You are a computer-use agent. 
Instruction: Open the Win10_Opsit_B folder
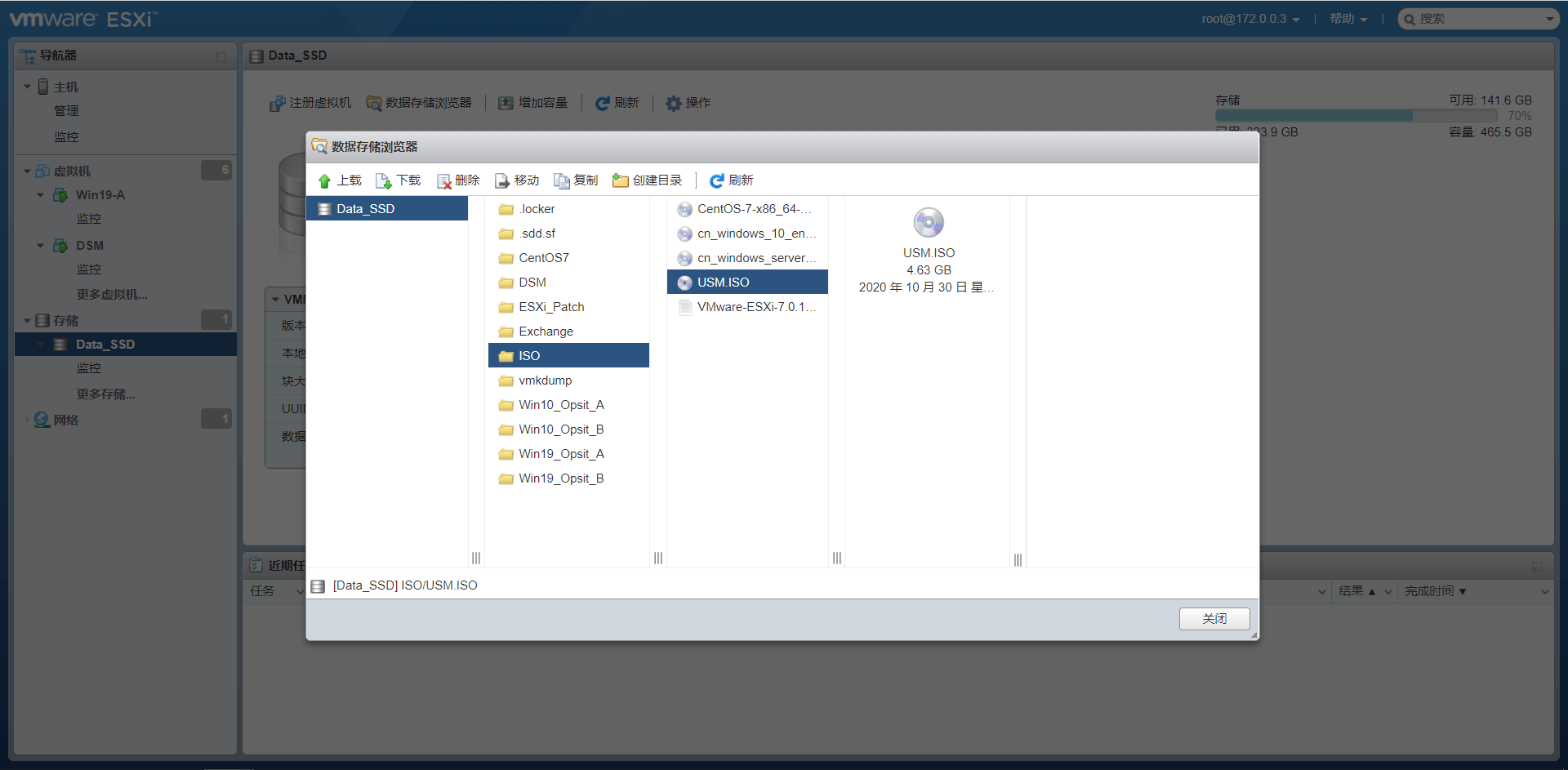point(568,430)
